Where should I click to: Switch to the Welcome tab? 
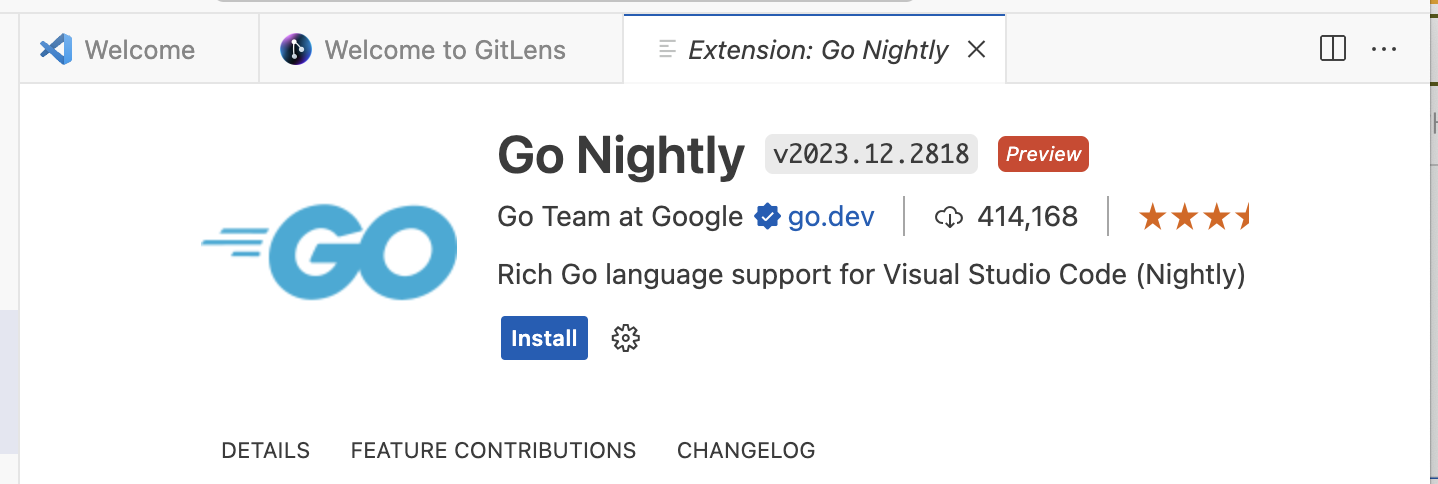(138, 49)
